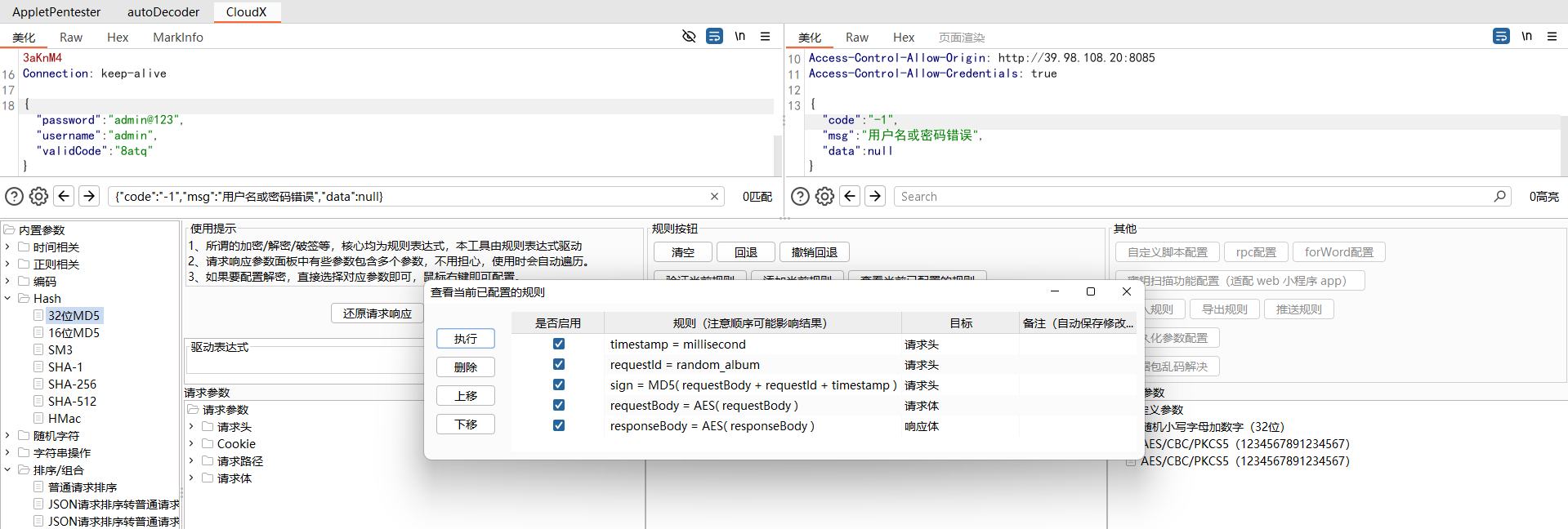Click the 执行 button in rules dialog

[x=465, y=339]
